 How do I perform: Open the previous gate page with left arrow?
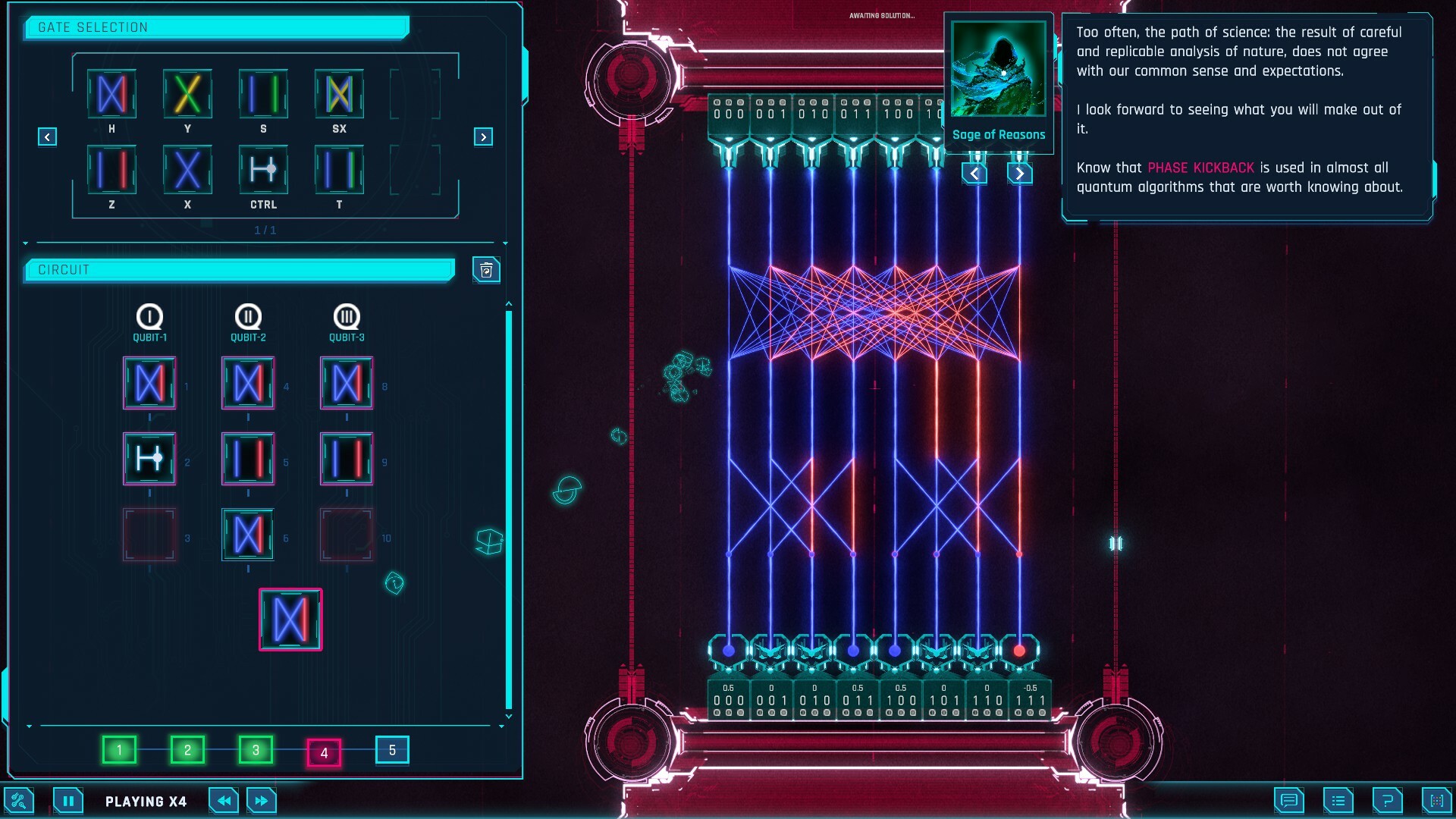pos(47,136)
